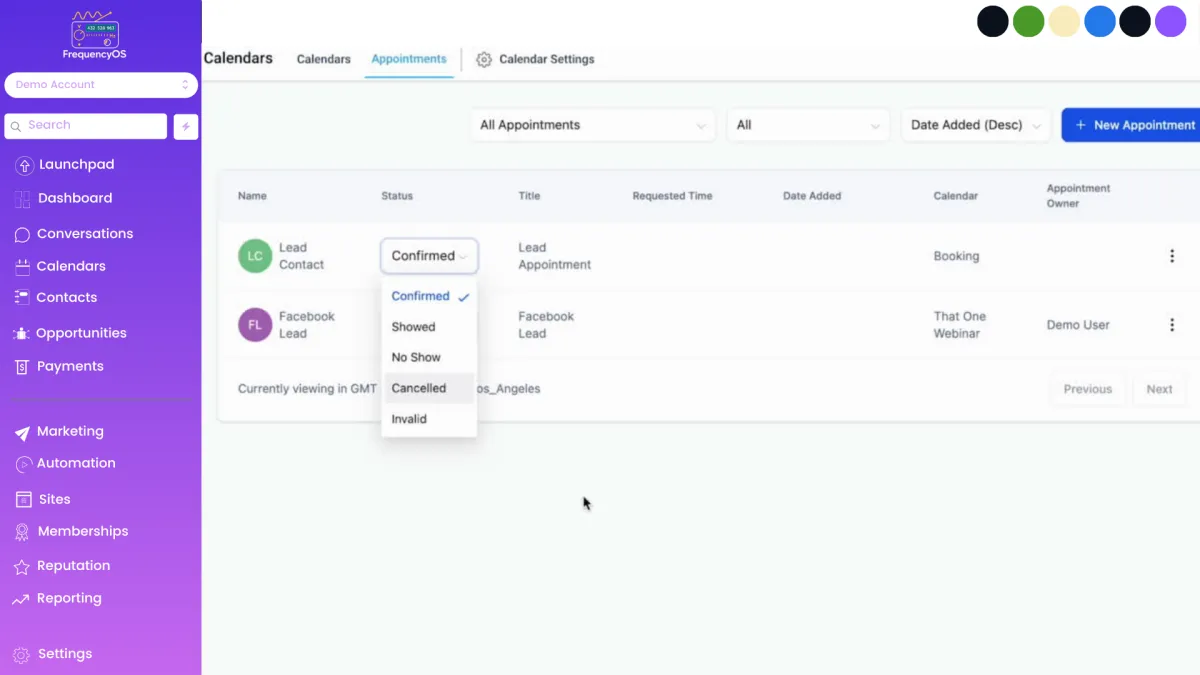This screenshot has width=1200, height=675.
Task: Click the blue circle in top bar
Action: [x=1100, y=21]
